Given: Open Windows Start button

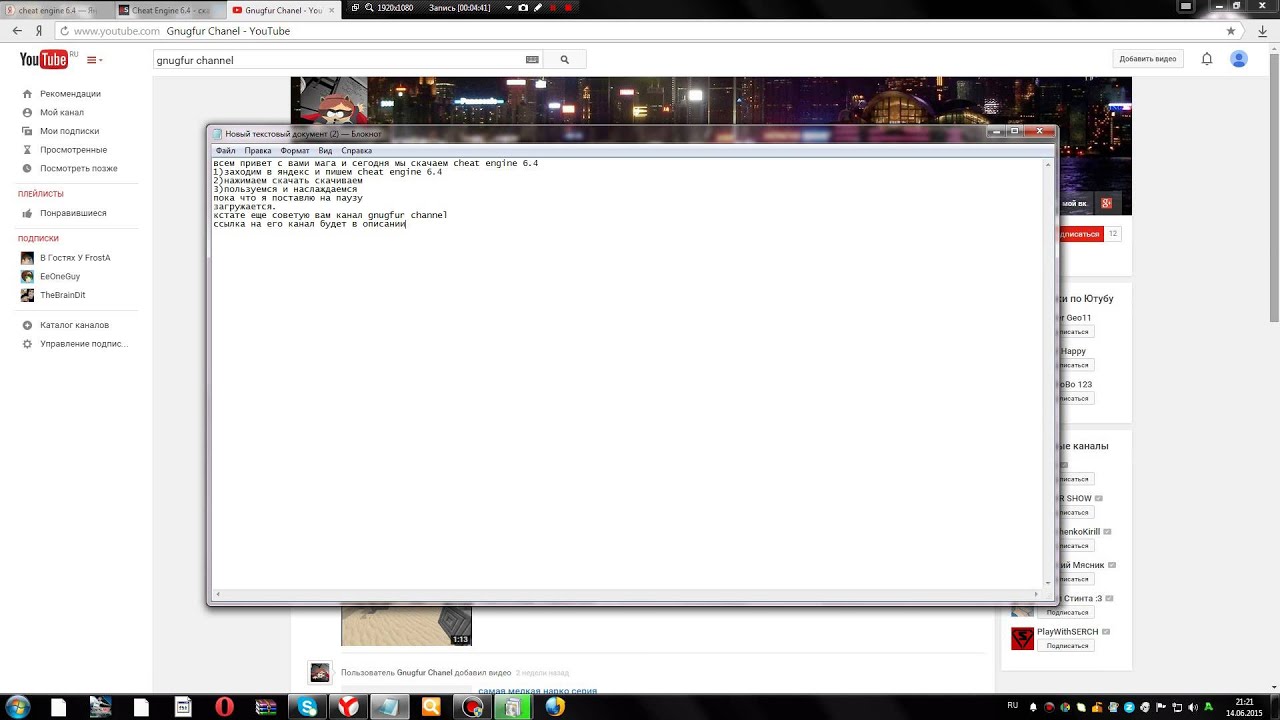Looking at the screenshot, I should coord(17,707).
